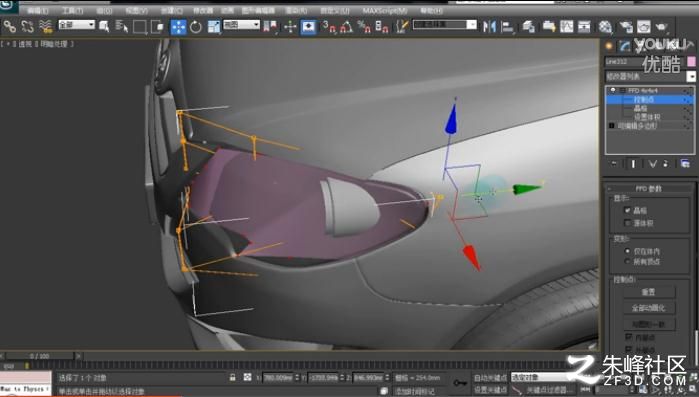Click the Unlink Selection broken-chain icon
This screenshot has height=397, width=699.
(x=28, y=27)
